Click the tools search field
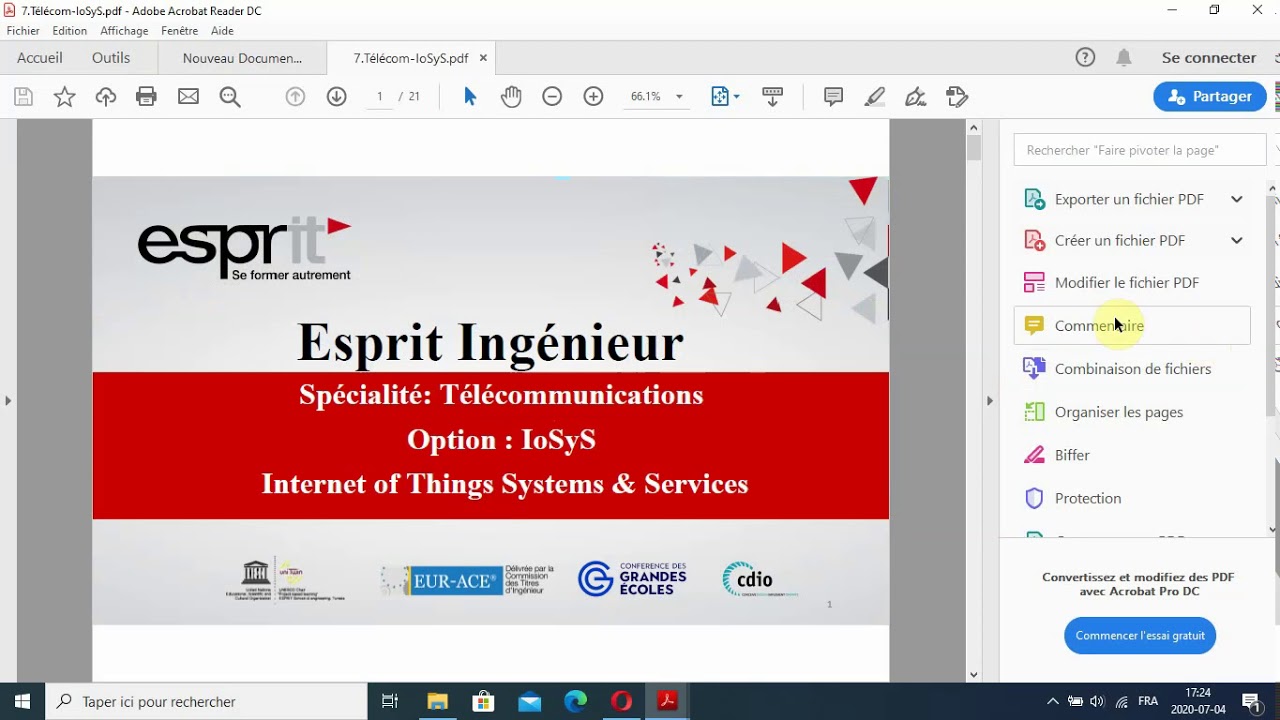 [x=1140, y=150]
